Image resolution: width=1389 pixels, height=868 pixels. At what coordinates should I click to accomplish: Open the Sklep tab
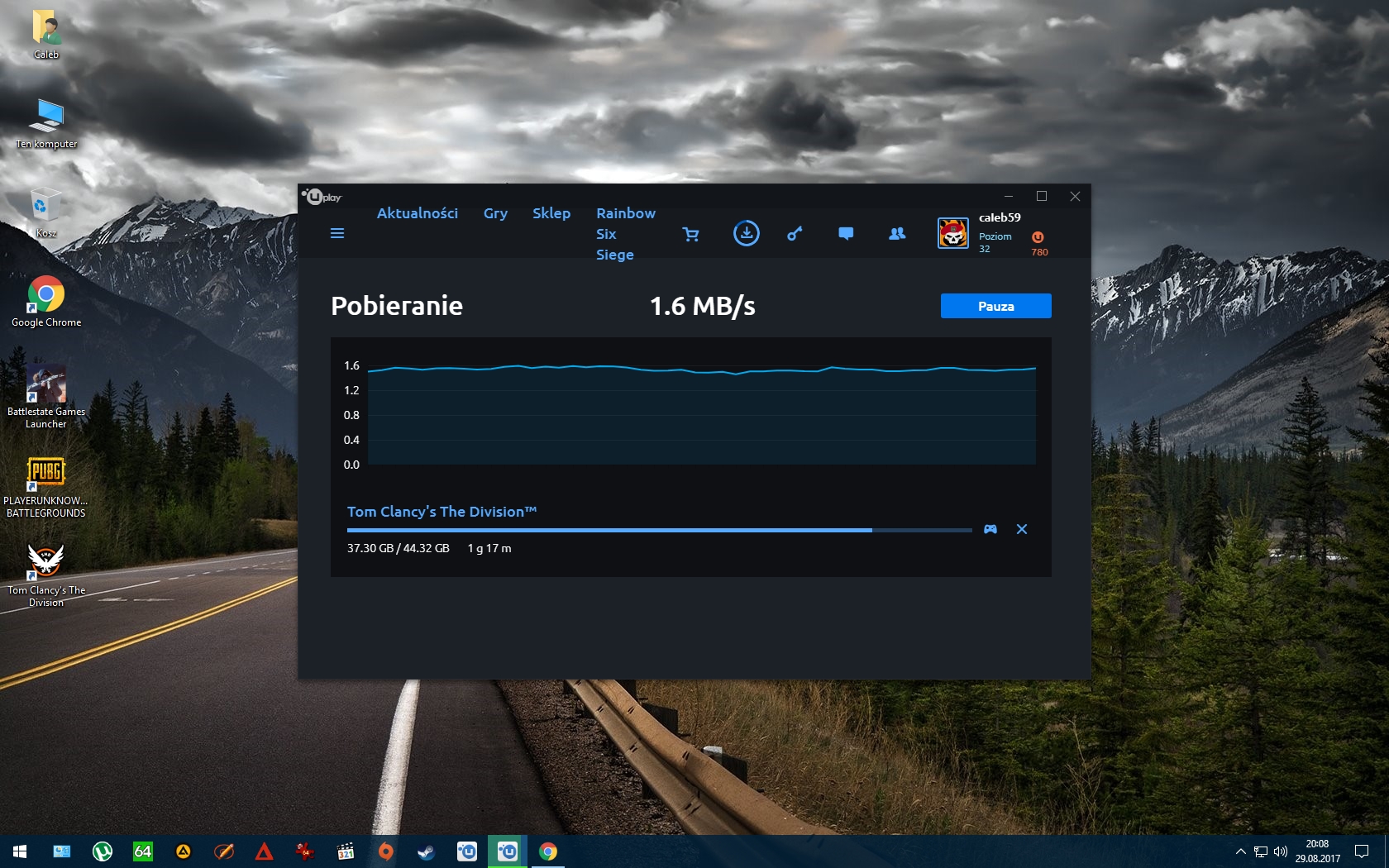[551, 213]
